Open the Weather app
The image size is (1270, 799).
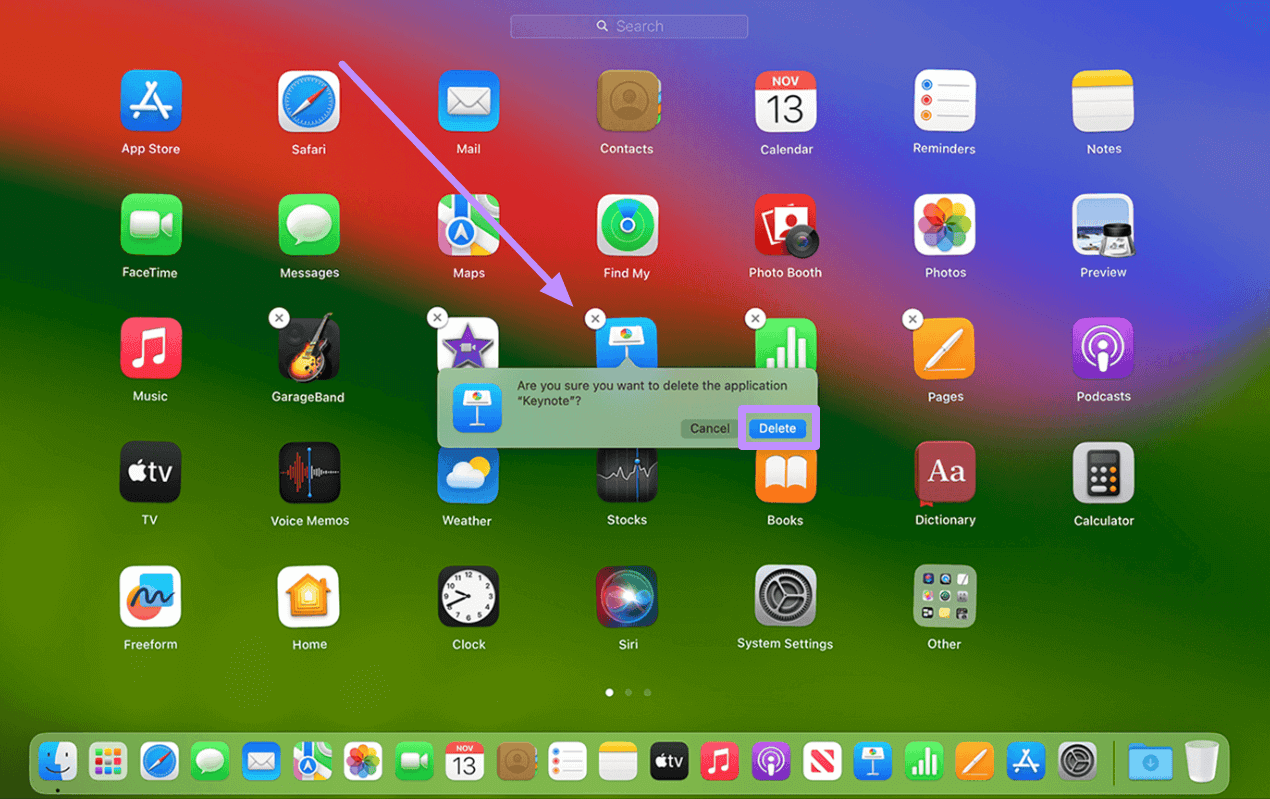click(468, 475)
